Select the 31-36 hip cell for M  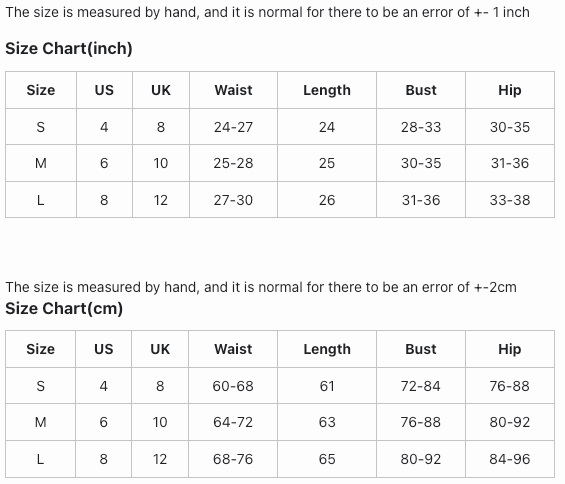coord(510,163)
